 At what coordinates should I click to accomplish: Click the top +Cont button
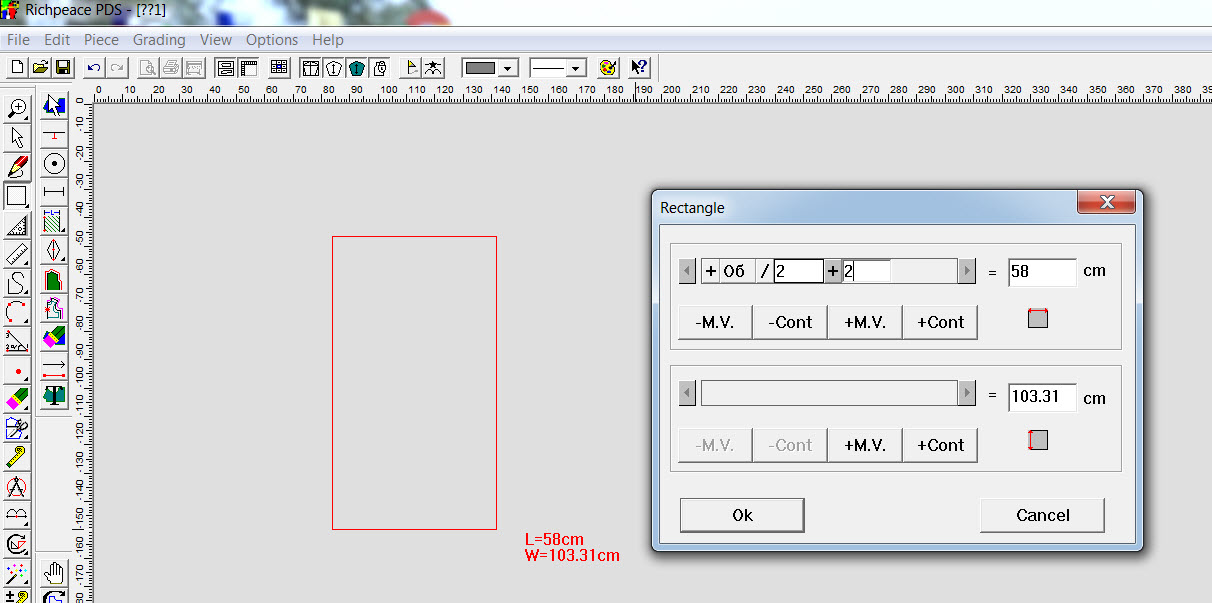[940, 322]
